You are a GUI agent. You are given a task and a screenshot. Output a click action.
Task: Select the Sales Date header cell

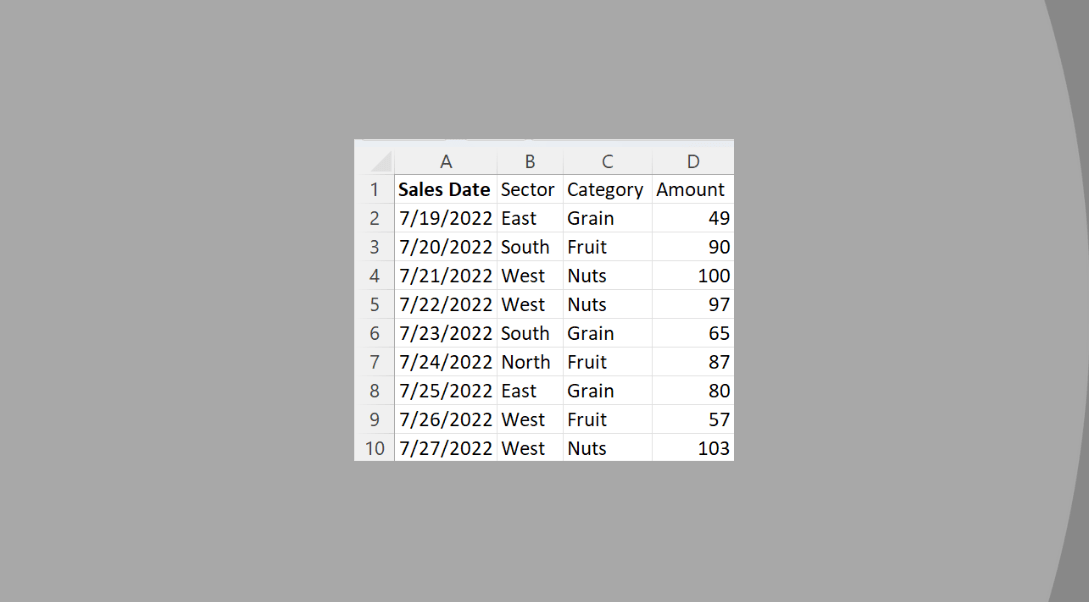tap(445, 189)
